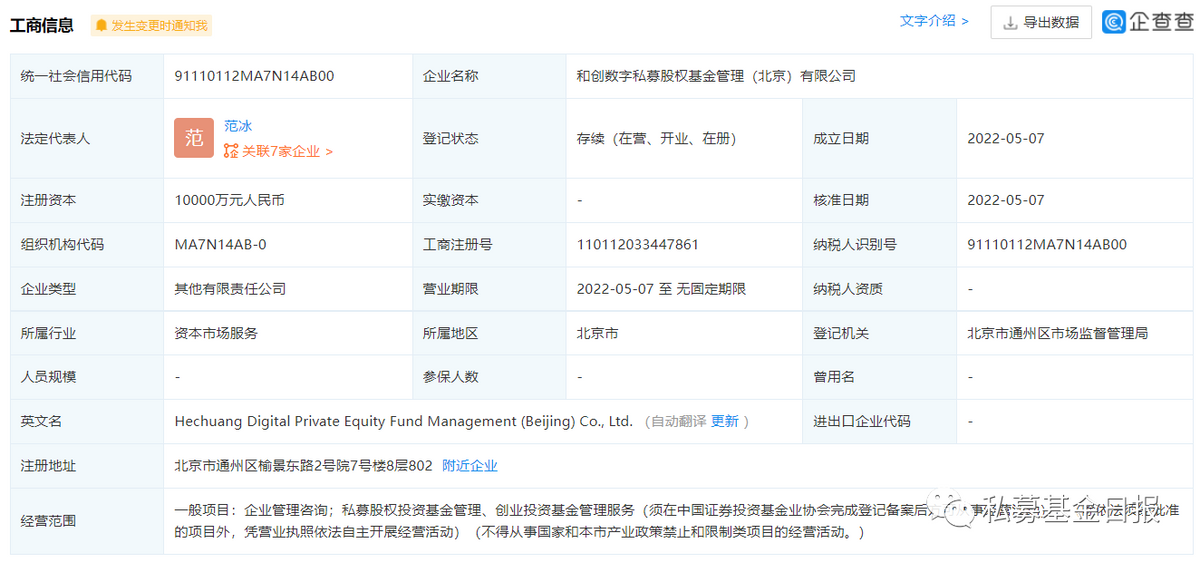1200x563 pixels.
Task: Click the 曾用名 label cell
Action: click(x=879, y=377)
